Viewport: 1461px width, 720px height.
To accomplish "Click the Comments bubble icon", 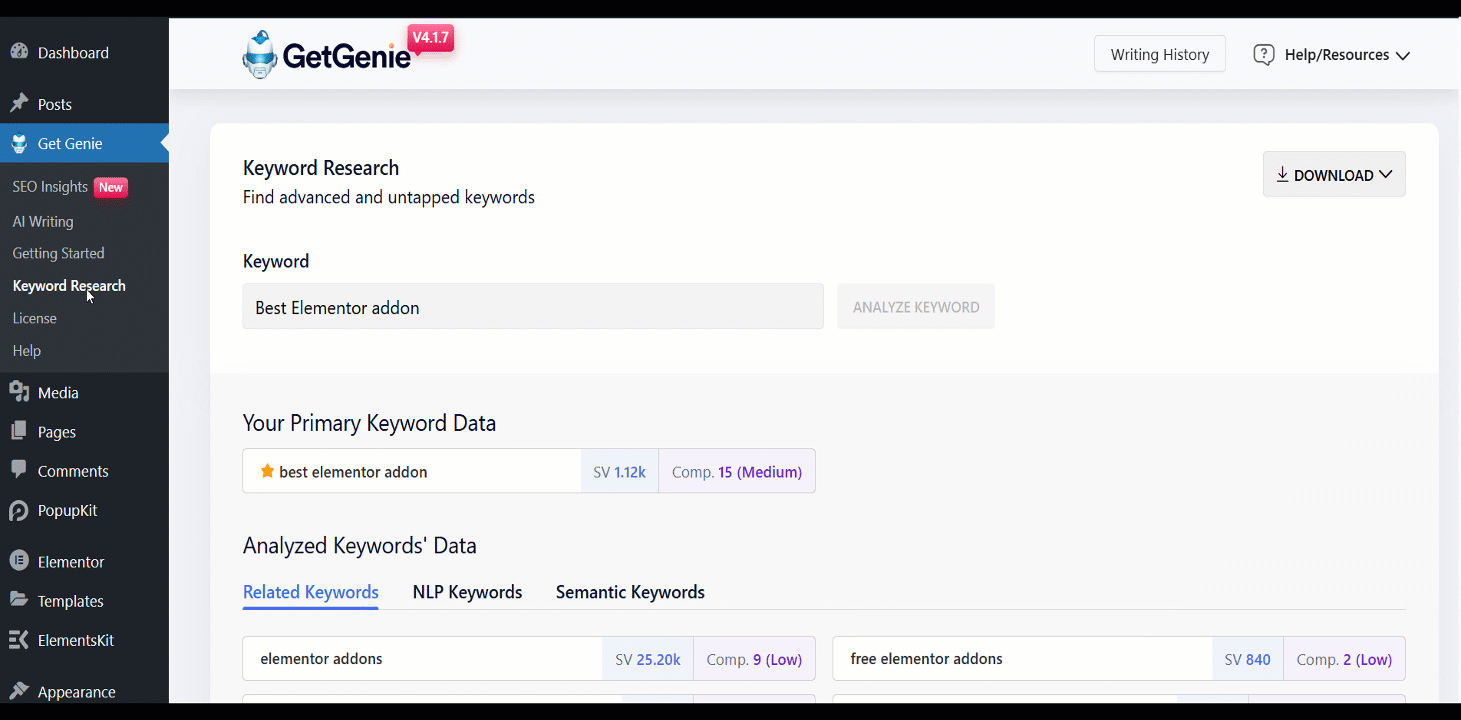I will pos(19,470).
